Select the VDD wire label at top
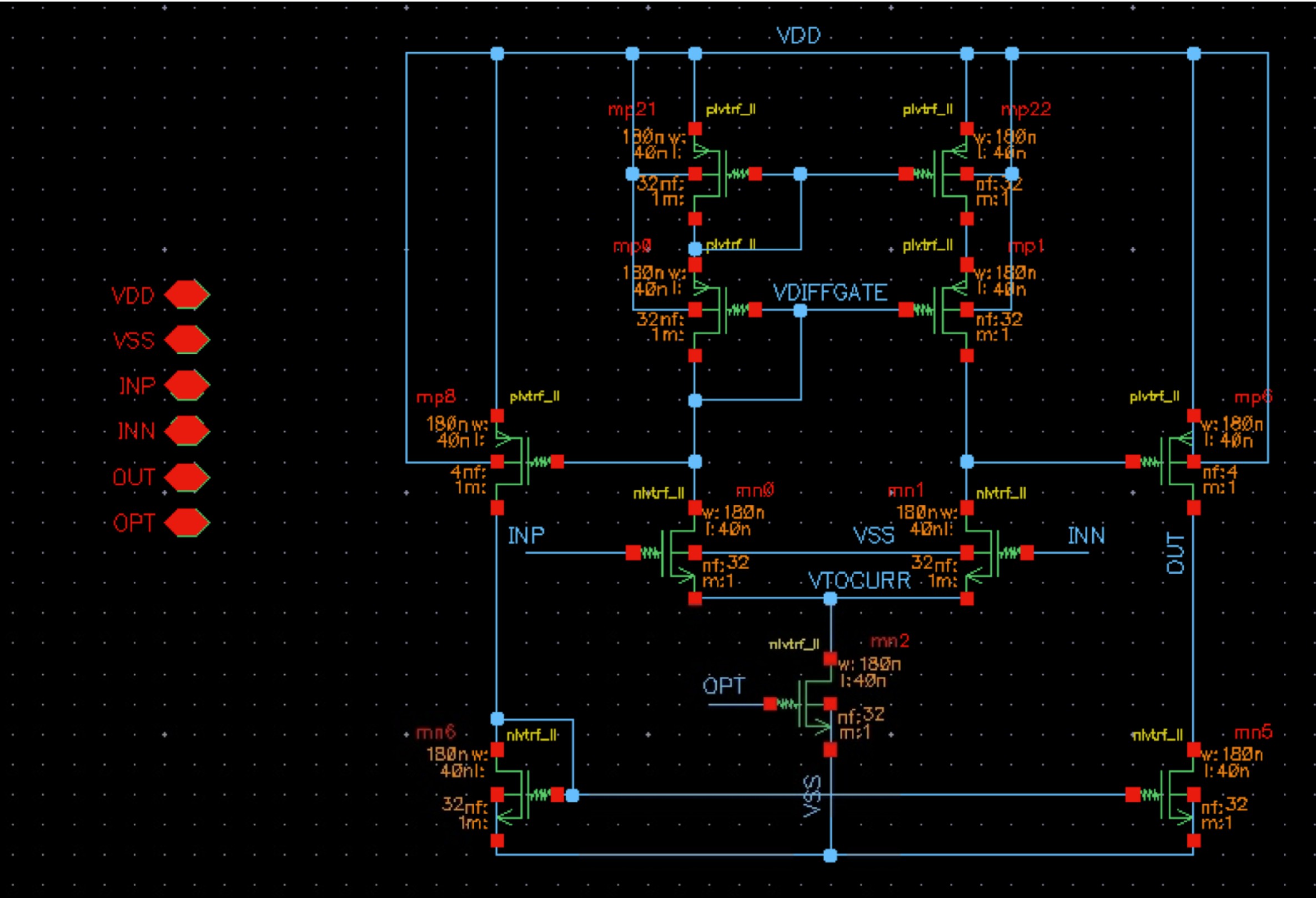This screenshot has height=898, width=1316. 798,36
